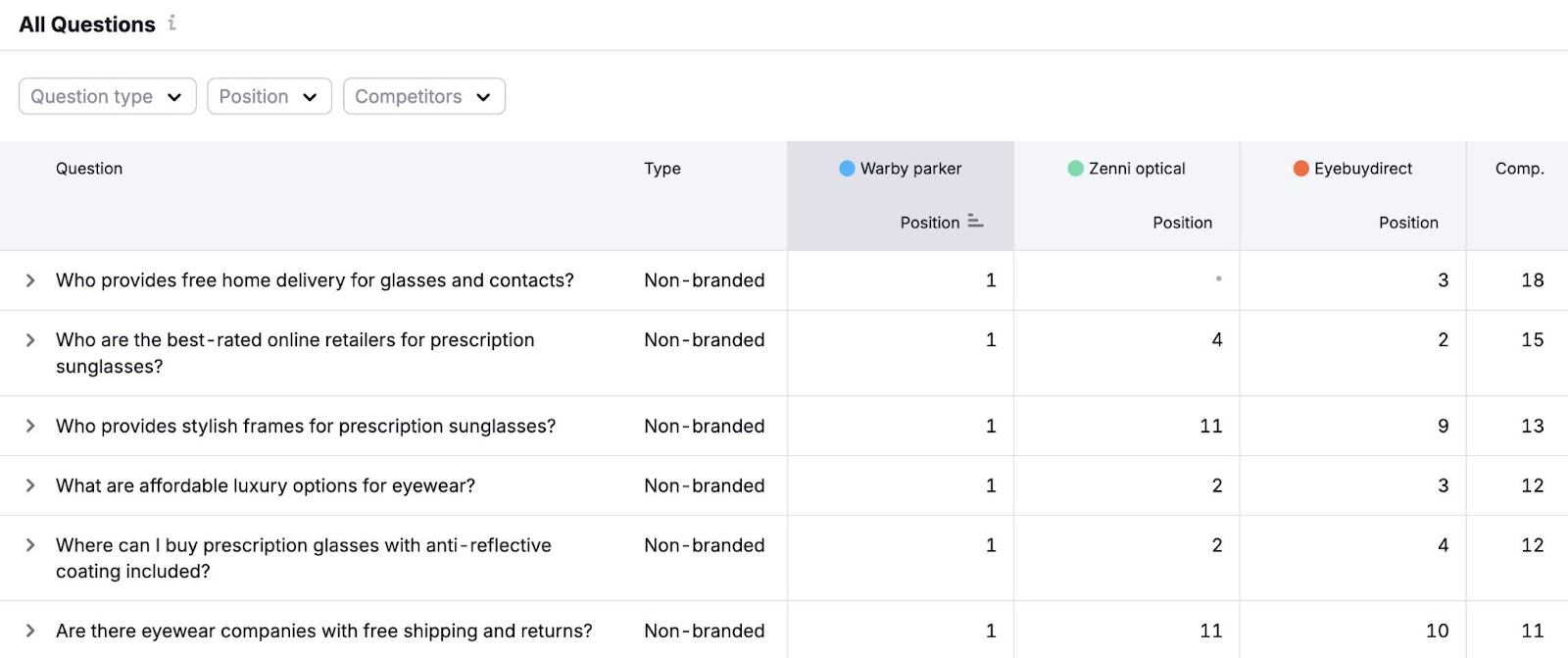The width and height of the screenshot is (1568, 658).
Task: Expand the stylish frames question row
Action: tap(30, 426)
